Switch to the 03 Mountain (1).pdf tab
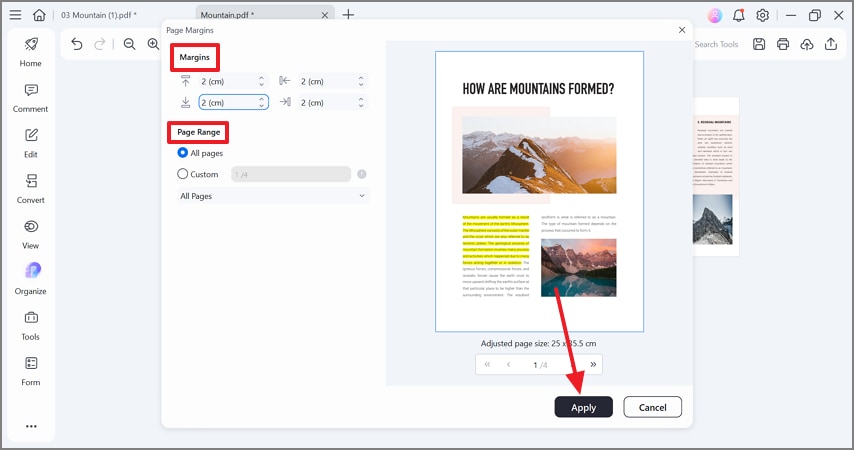Image resolution: width=854 pixels, height=450 pixels. (x=99, y=15)
